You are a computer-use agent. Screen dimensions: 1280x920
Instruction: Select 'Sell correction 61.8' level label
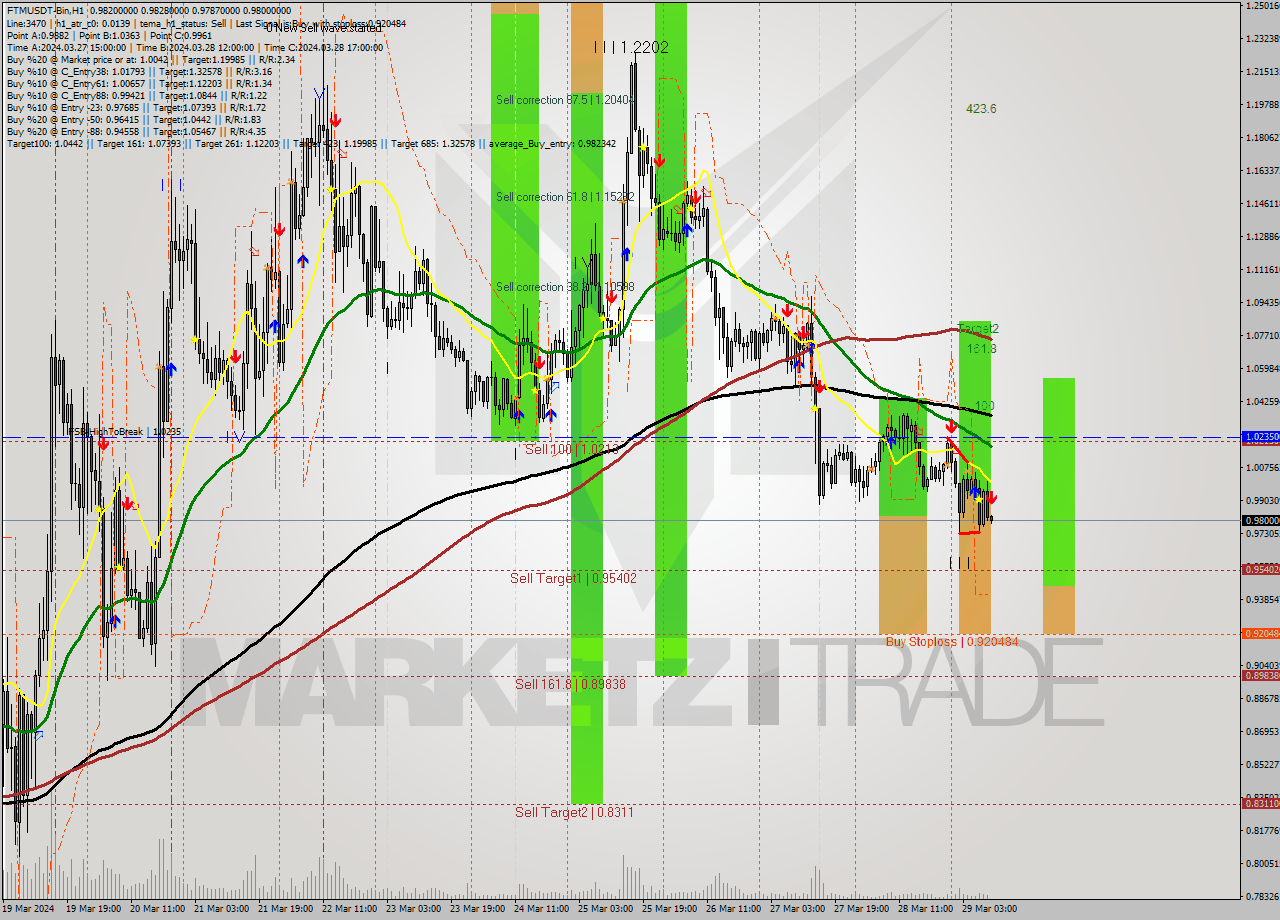pos(565,197)
